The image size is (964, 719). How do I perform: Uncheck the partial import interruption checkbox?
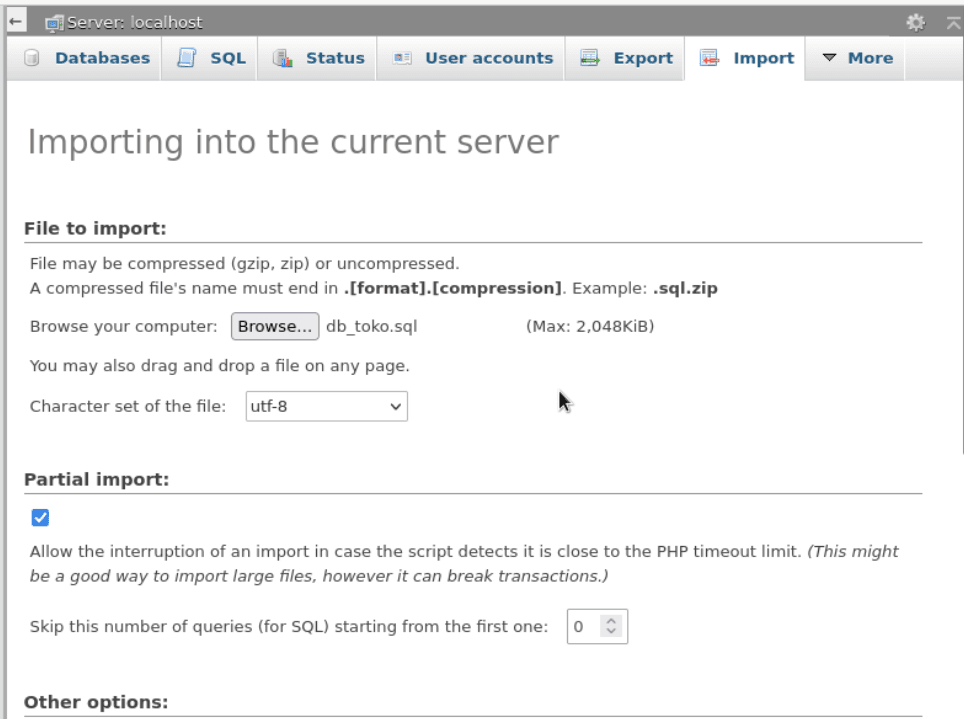[x=40, y=517]
